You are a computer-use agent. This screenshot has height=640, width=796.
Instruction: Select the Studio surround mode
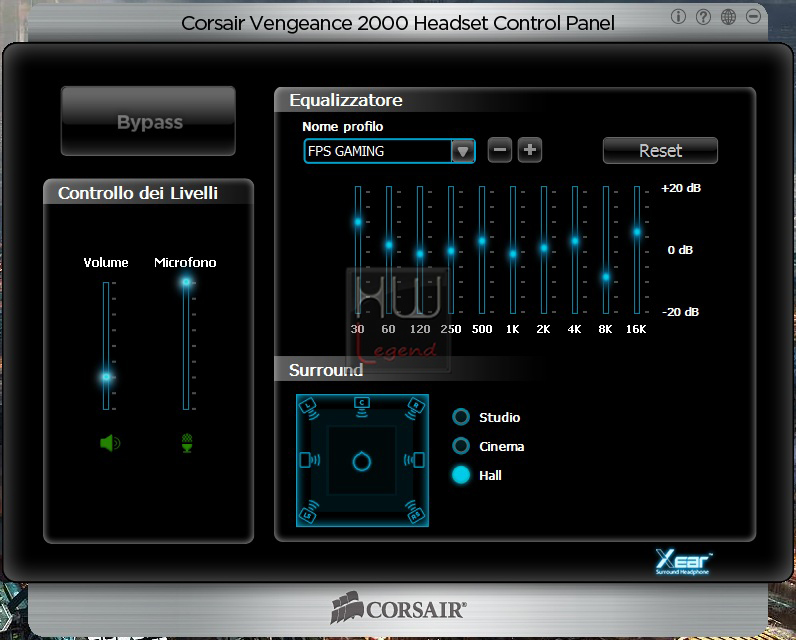pyautogui.click(x=461, y=417)
